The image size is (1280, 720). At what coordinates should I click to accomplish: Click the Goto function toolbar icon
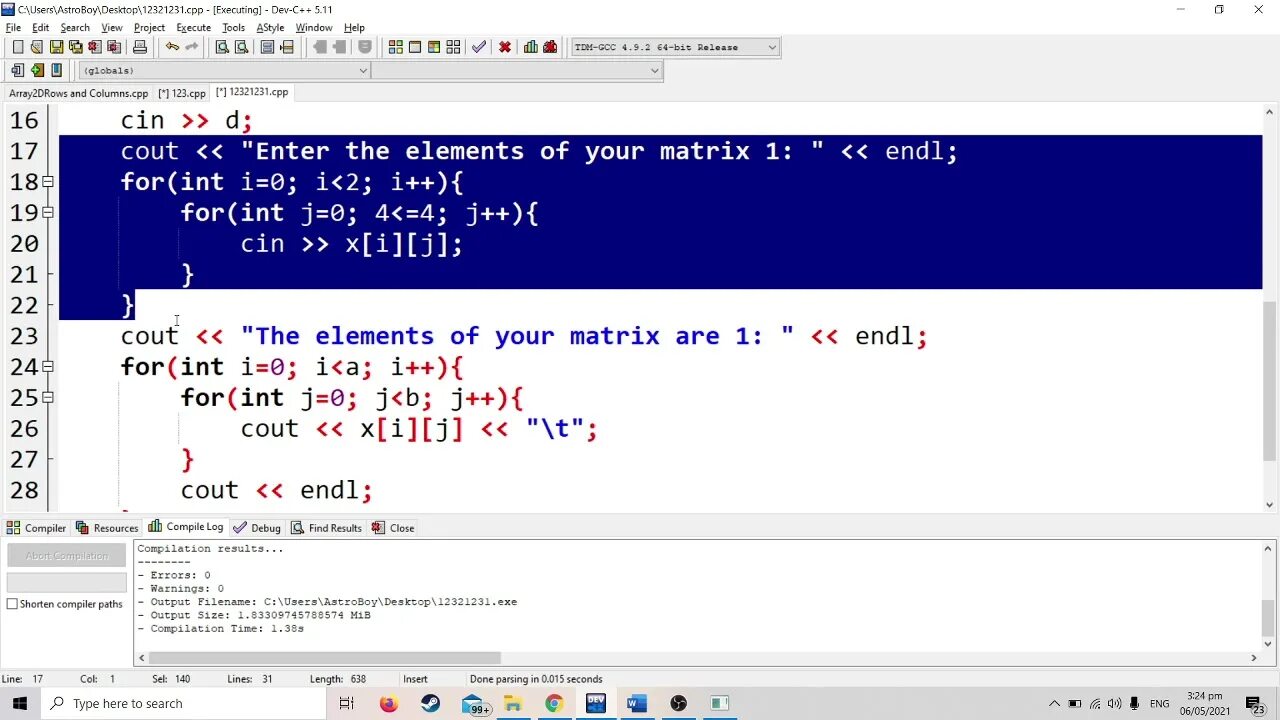(x=268, y=47)
